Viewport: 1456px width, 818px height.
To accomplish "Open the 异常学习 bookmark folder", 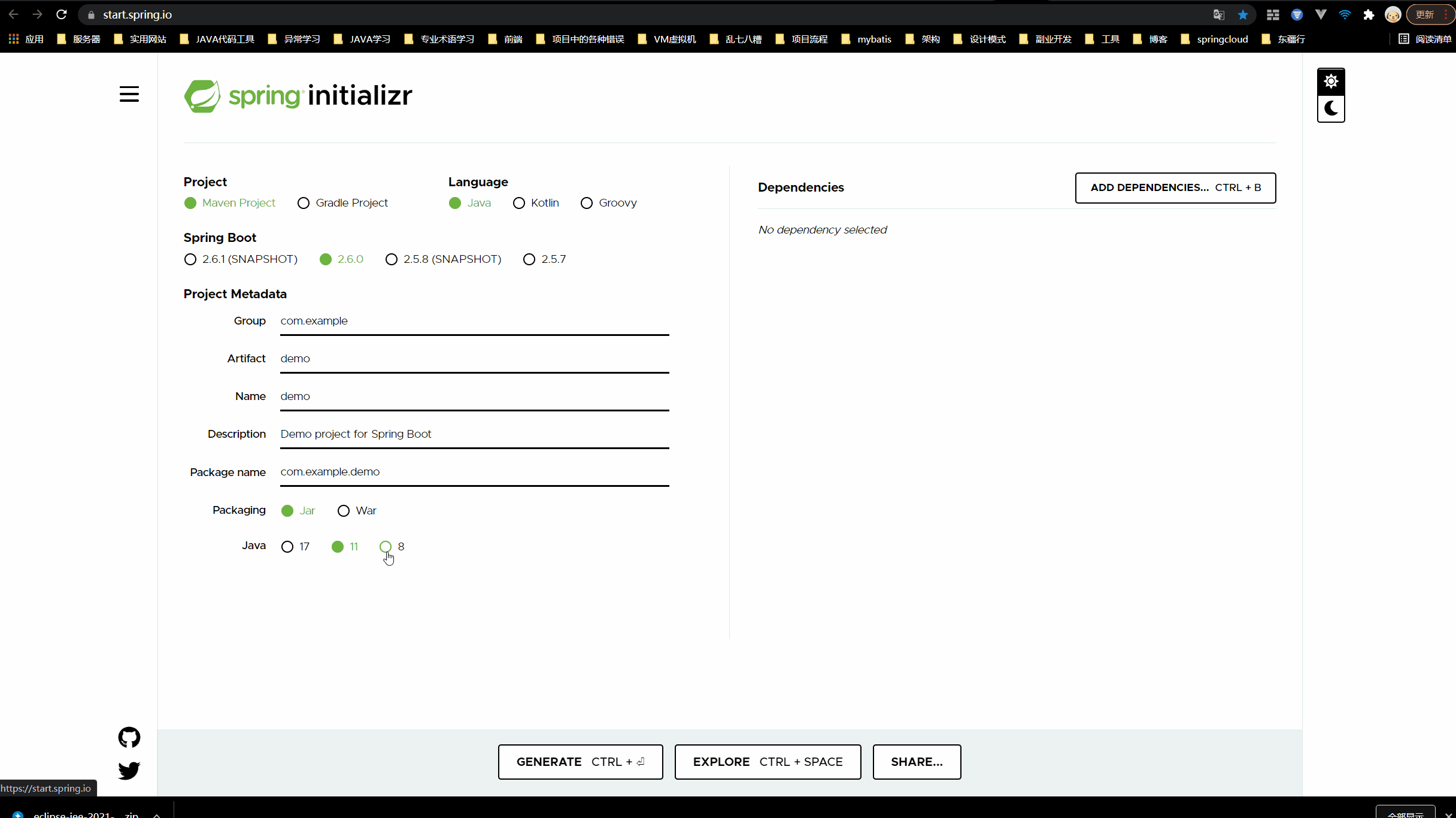I will [293, 39].
